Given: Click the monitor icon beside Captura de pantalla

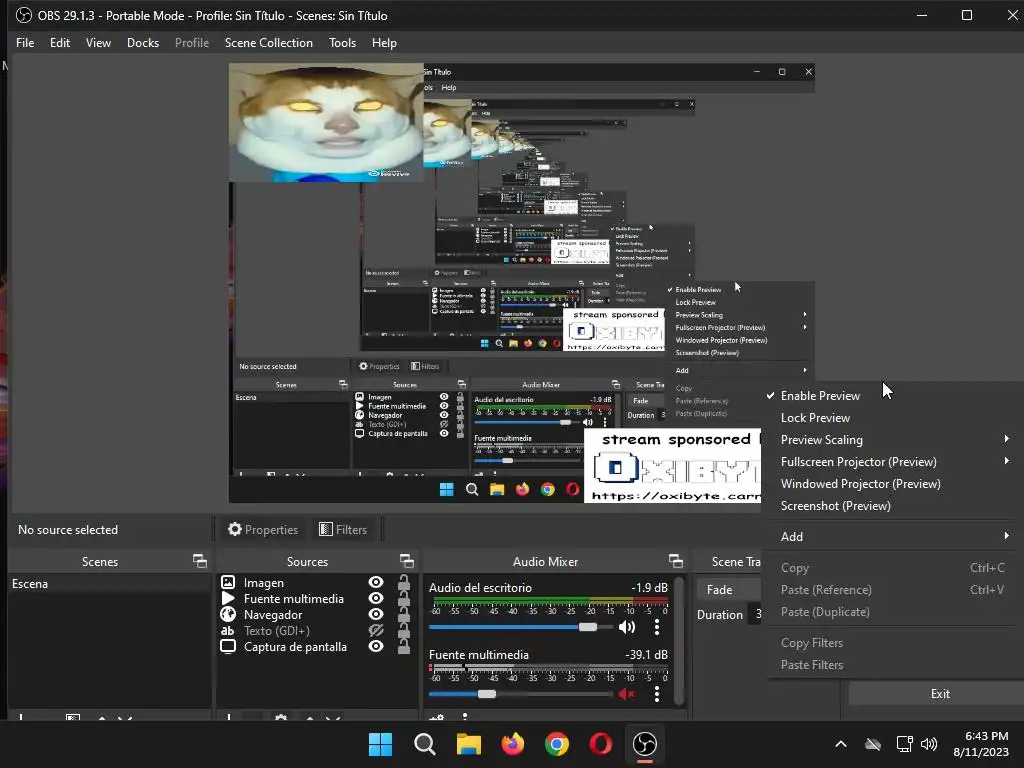Looking at the screenshot, I should (x=228, y=647).
